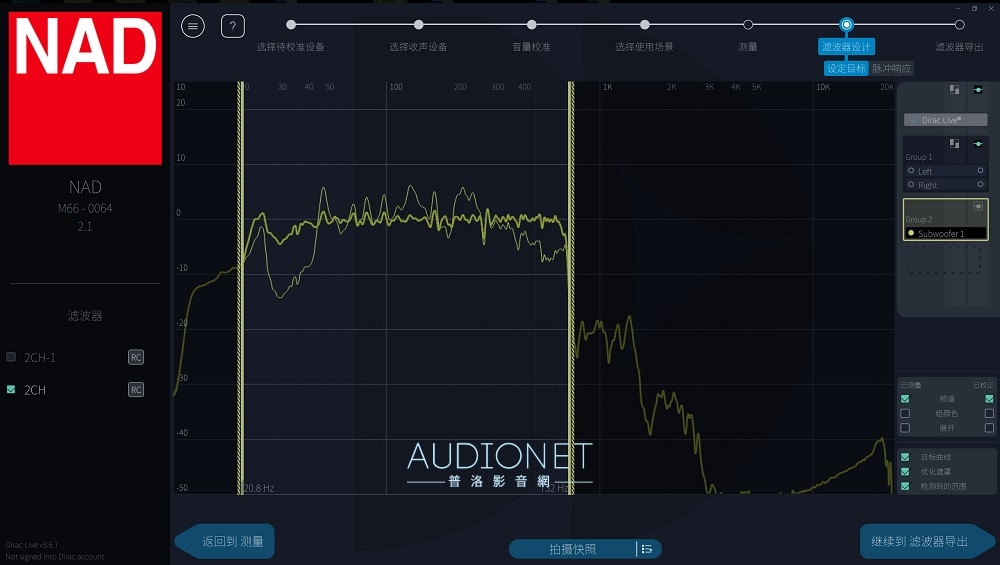Click the top linked-curves icon above Dirac Live
Viewport: 1000px width, 565px height.
coord(978,90)
